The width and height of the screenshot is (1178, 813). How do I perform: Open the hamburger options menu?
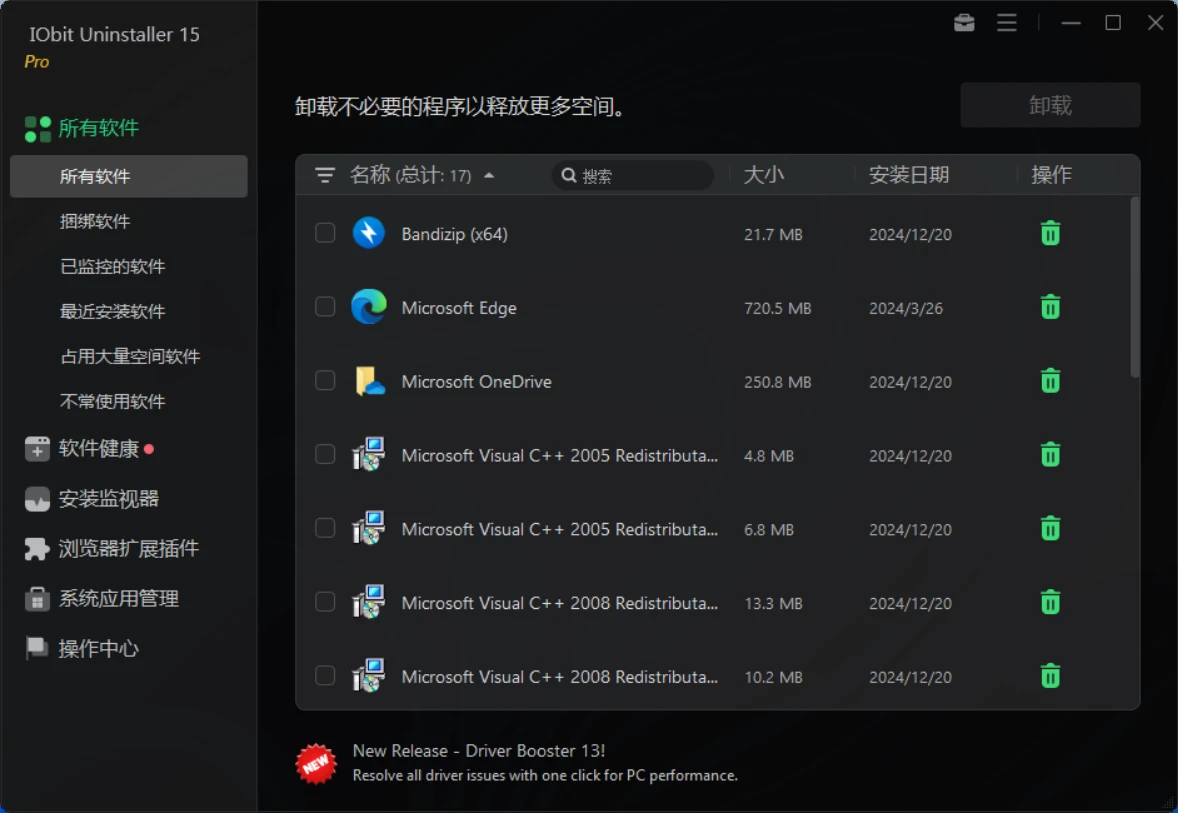pyautogui.click(x=1007, y=23)
